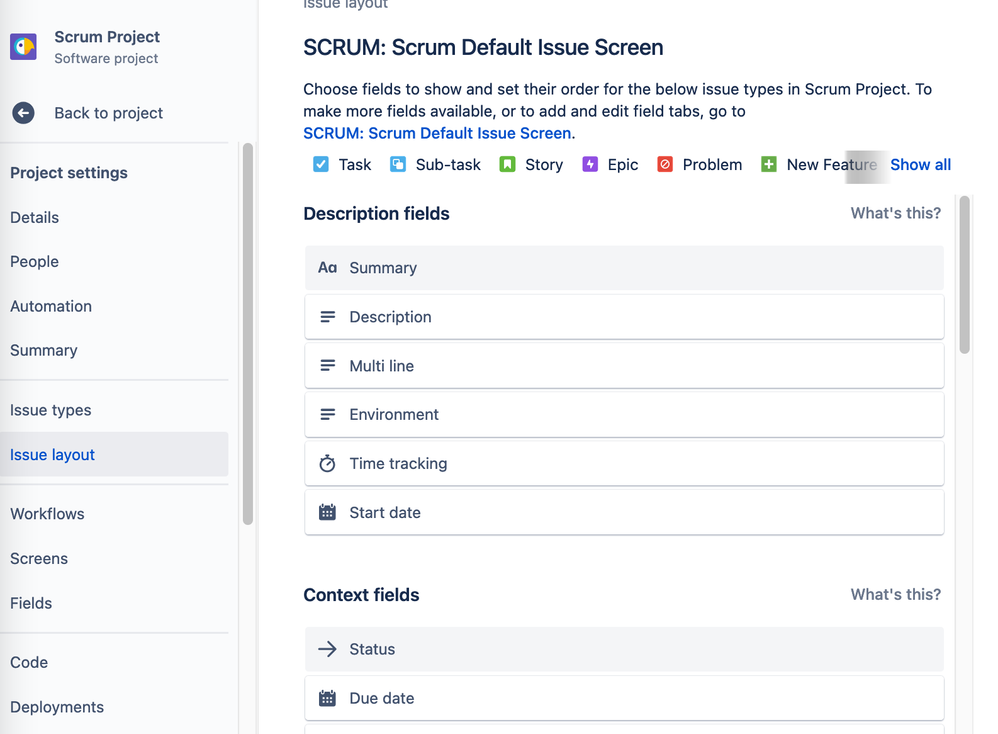Image resolution: width=998 pixels, height=734 pixels.
Task: Open What's this for Description fields
Action: 895,213
